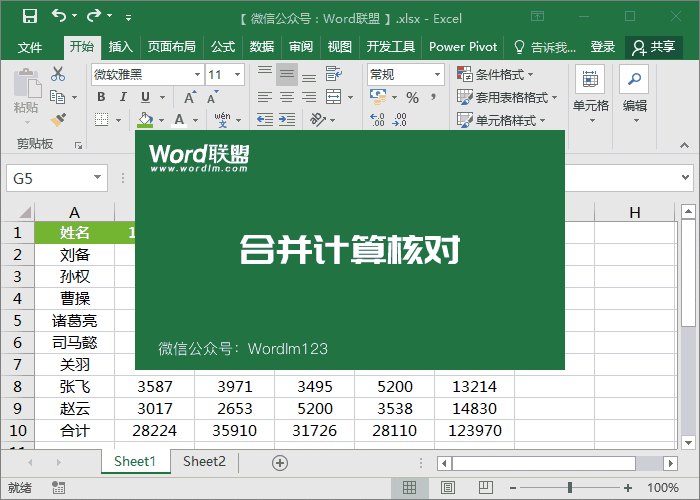
Task: Switch to the Power Pivot tab
Action: point(462,46)
